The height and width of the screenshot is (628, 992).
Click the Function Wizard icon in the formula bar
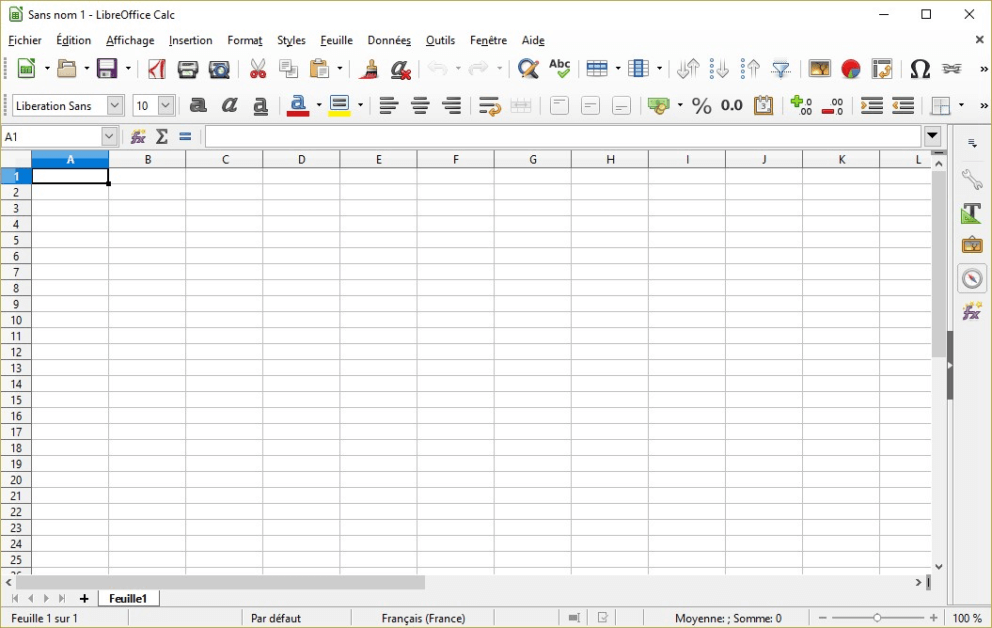tap(138, 137)
